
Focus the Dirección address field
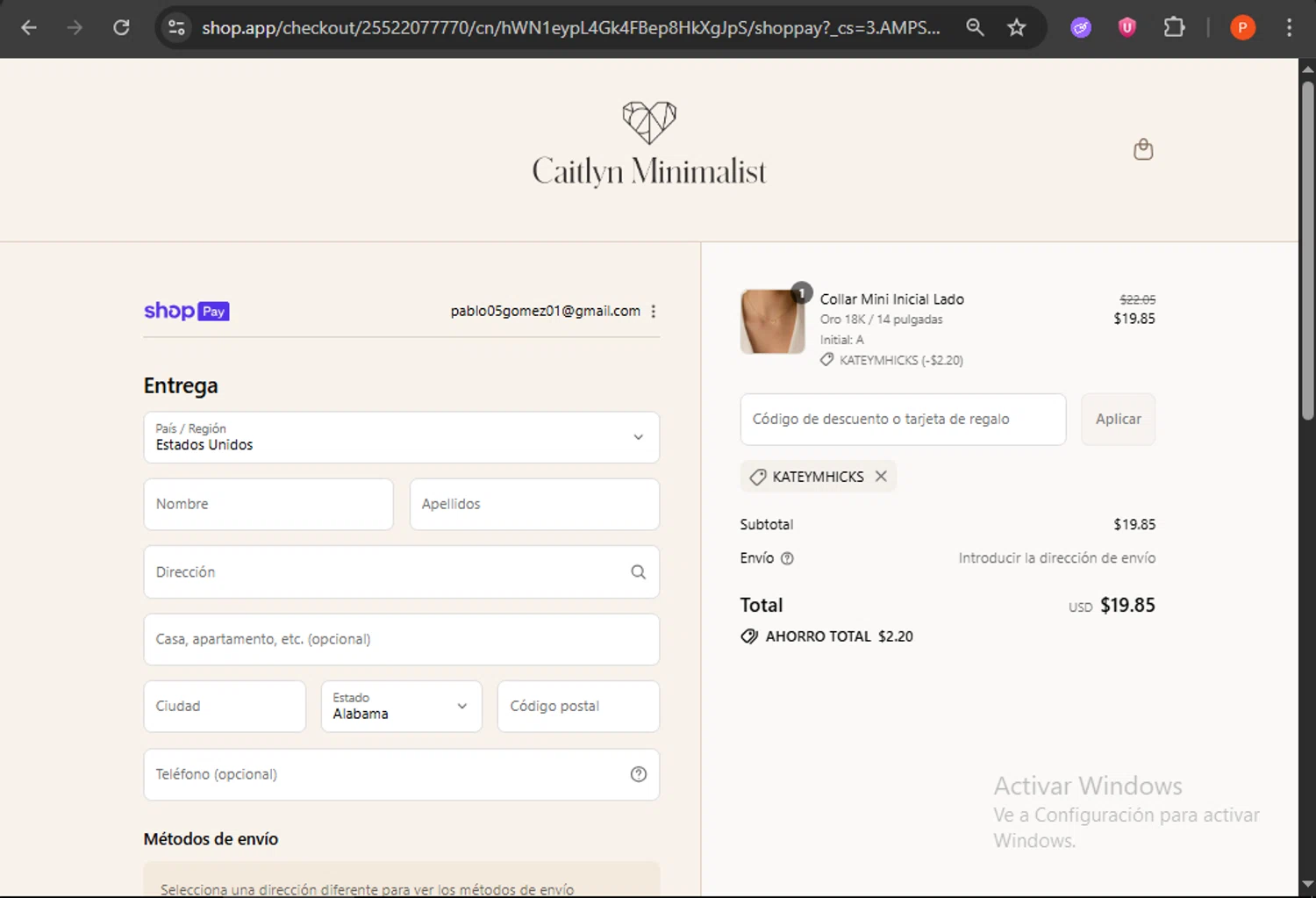click(401, 571)
